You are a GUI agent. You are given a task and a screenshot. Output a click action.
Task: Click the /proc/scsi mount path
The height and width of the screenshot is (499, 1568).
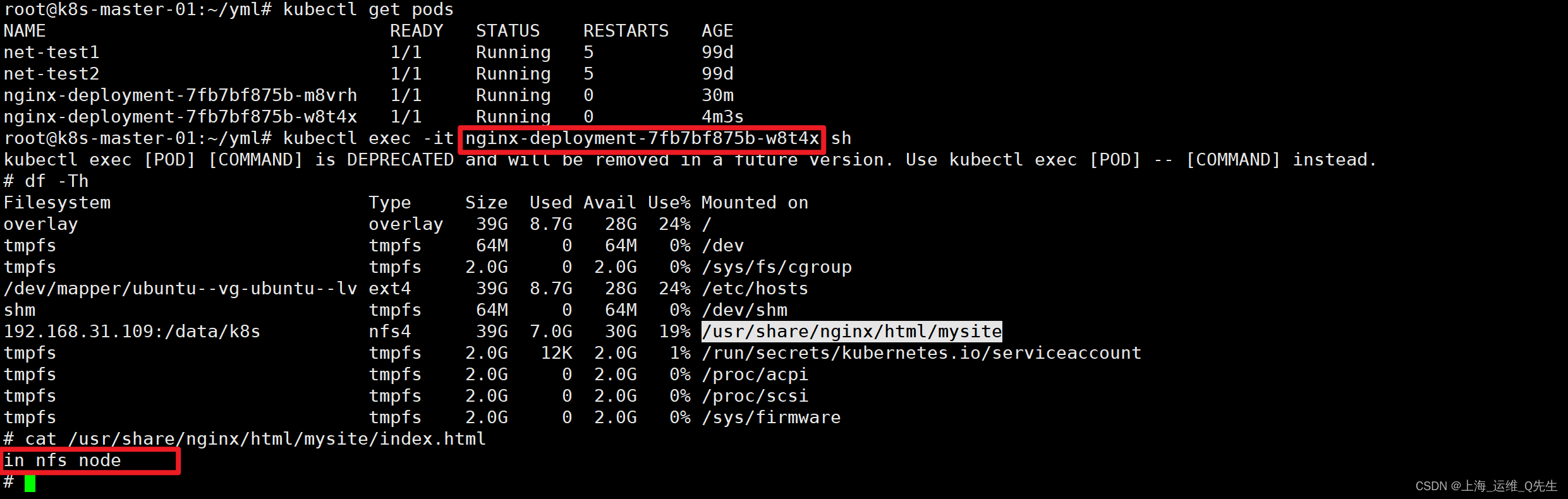click(x=755, y=396)
